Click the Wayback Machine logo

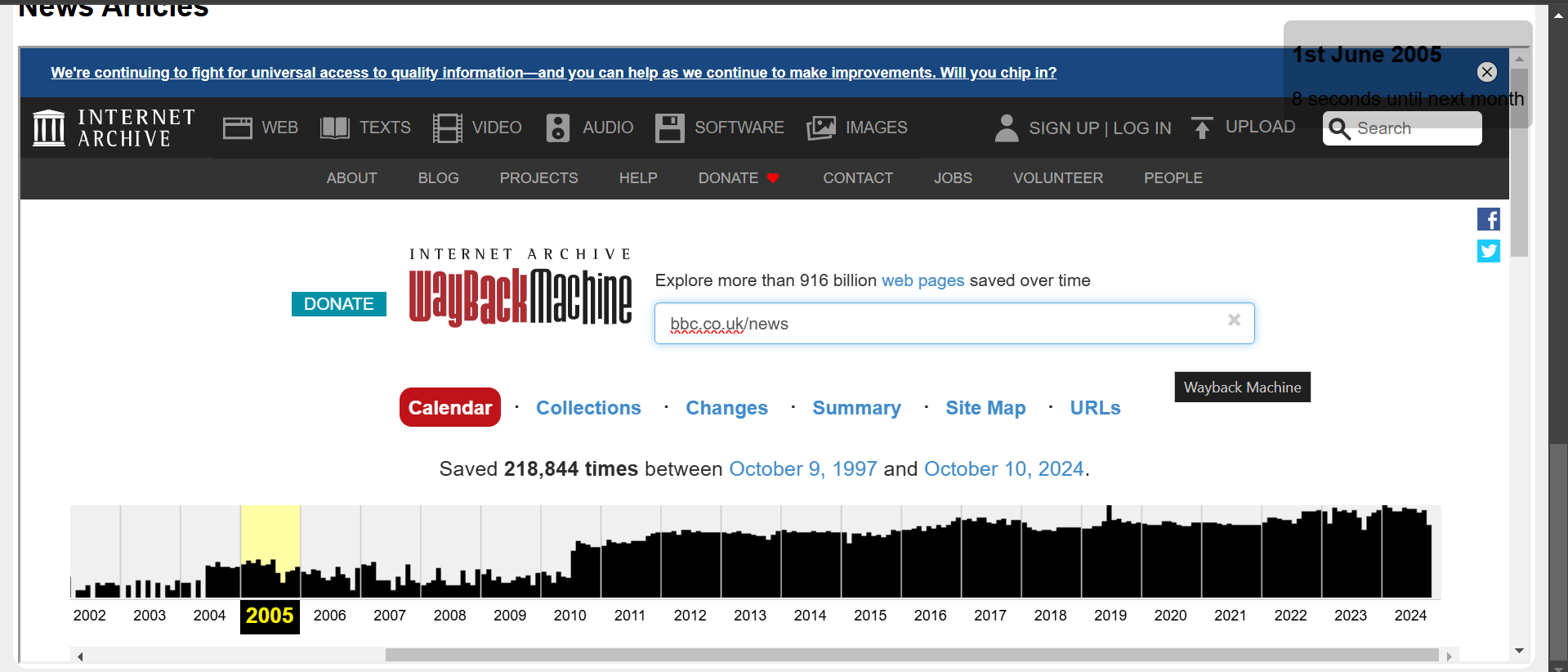click(520, 288)
